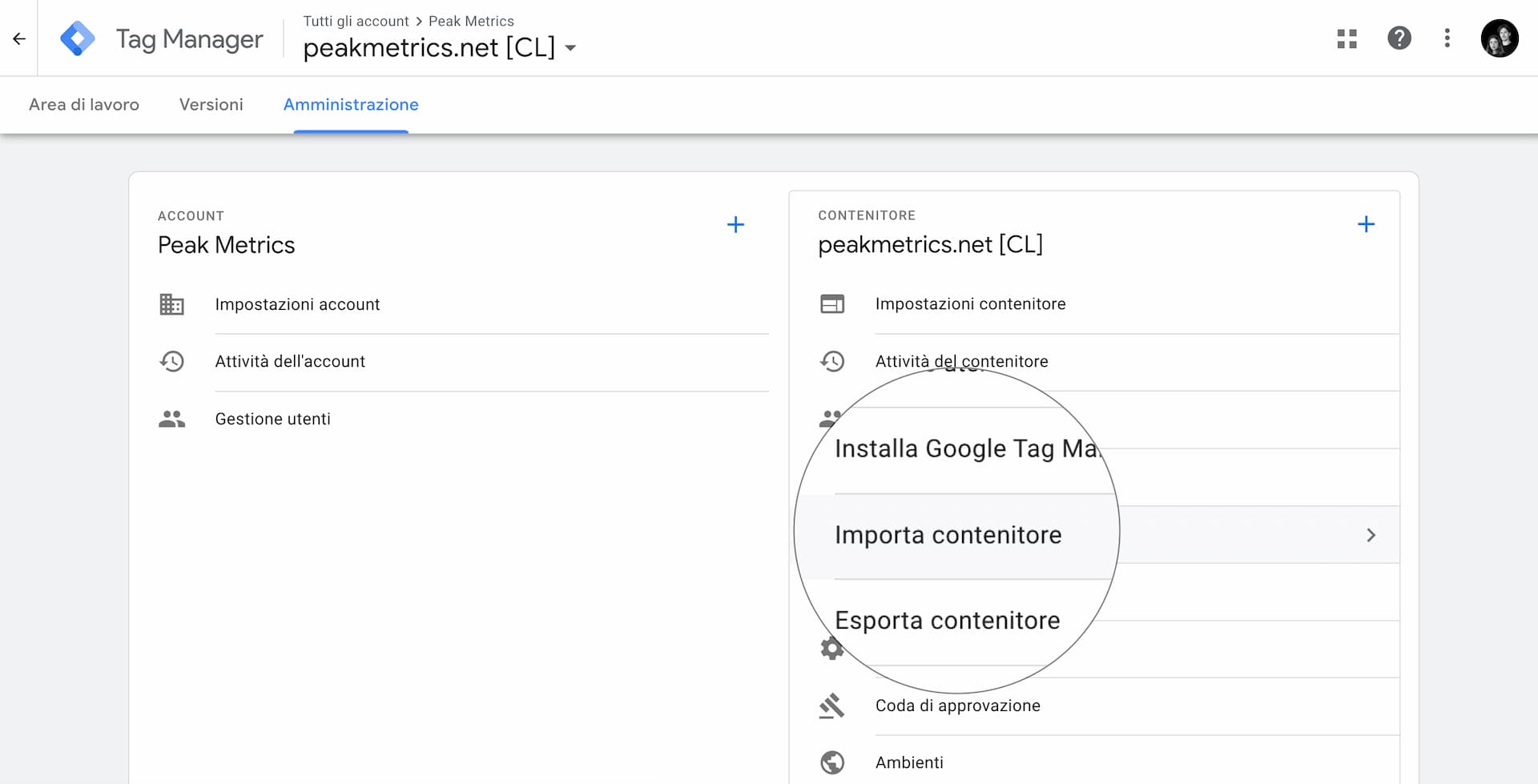
Task: Expand the Importa contenitore chevron
Action: [x=1371, y=535]
